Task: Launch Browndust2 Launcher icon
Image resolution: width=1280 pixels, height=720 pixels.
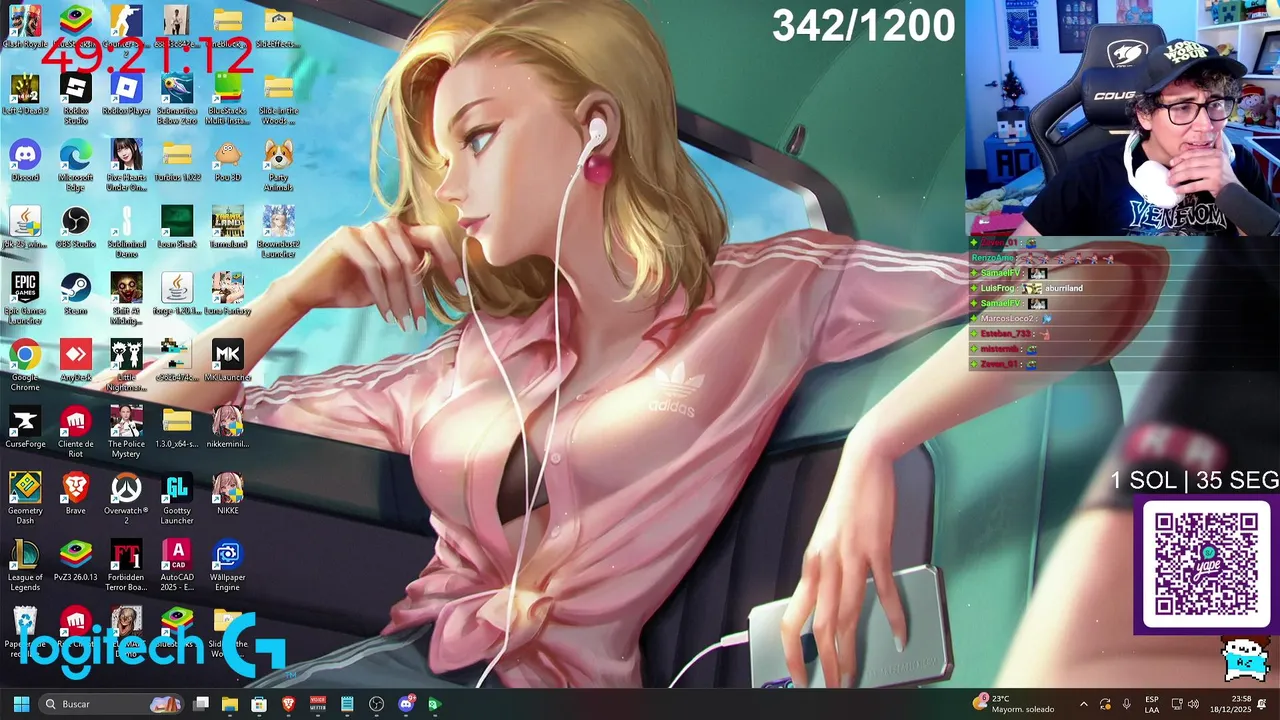Action: pyautogui.click(x=278, y=232)
